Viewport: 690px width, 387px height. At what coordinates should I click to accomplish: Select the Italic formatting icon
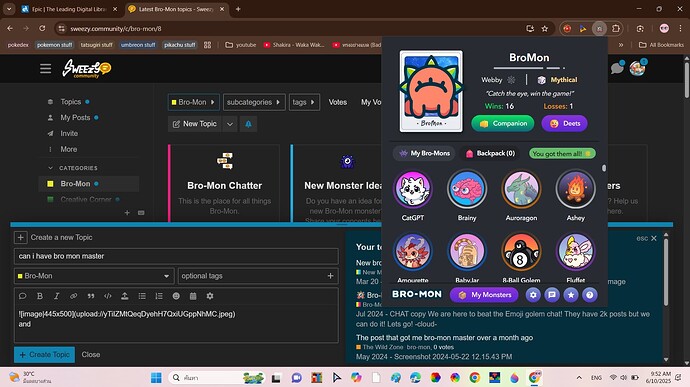pos(56,296)
